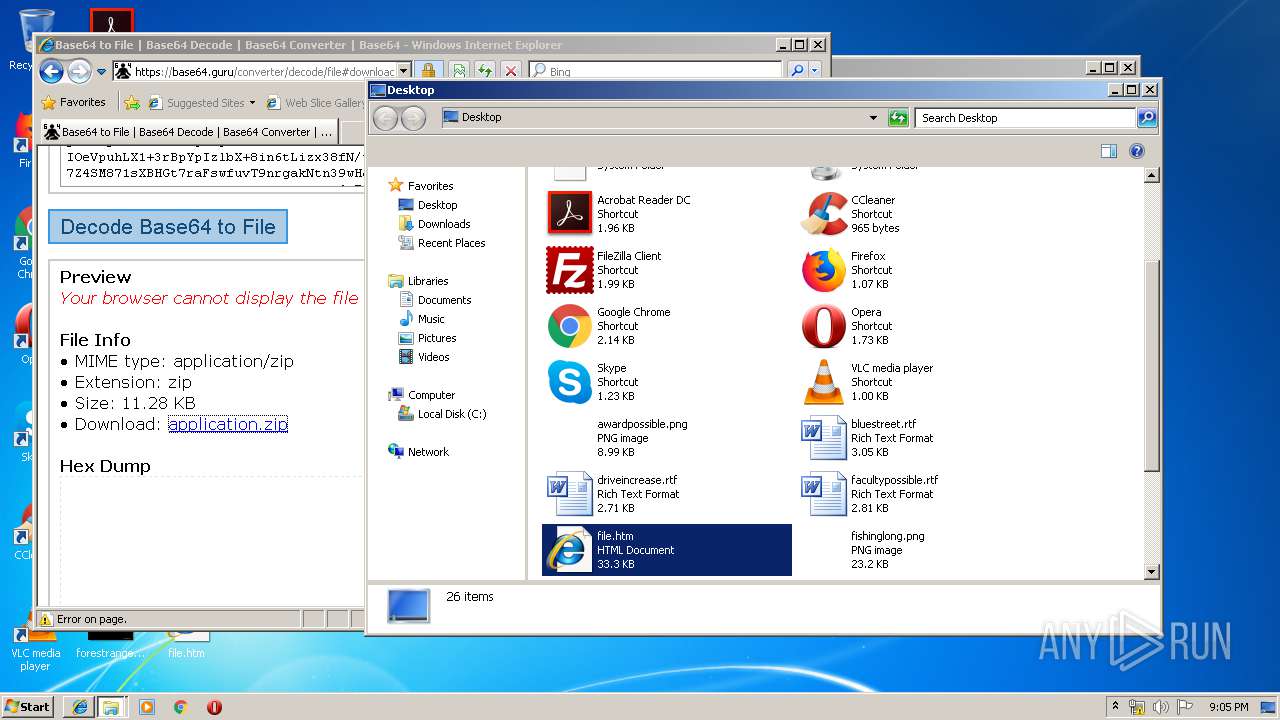Select the fishinglong.png file

tap(921, 549)
